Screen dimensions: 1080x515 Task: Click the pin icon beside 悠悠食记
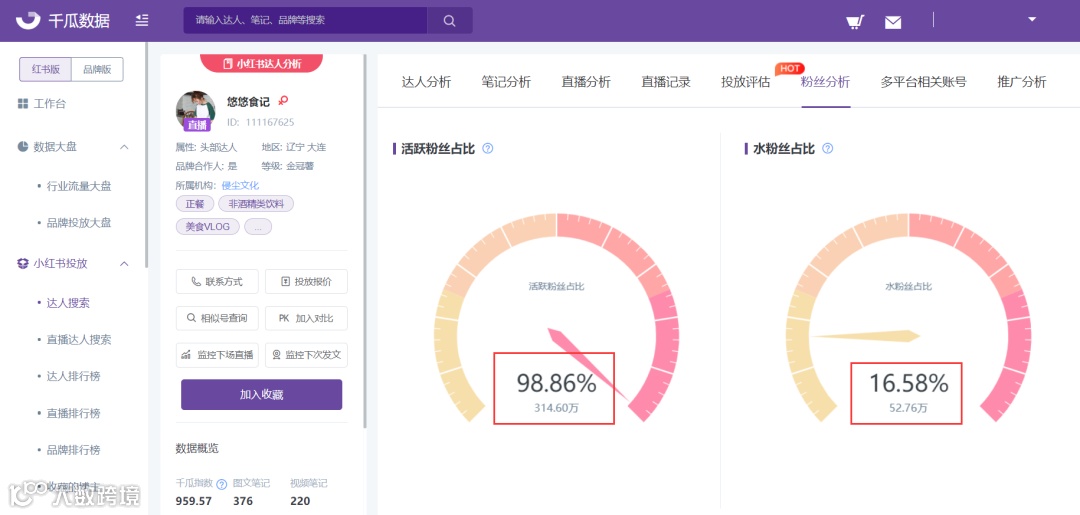282,101
